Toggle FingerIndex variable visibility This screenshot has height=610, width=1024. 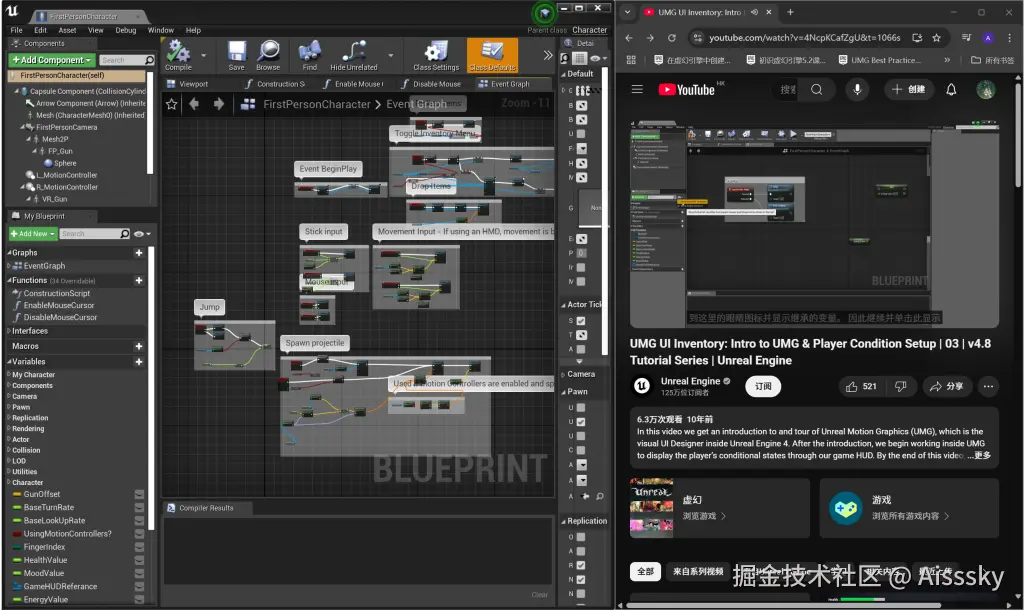[x=139, y=547]
